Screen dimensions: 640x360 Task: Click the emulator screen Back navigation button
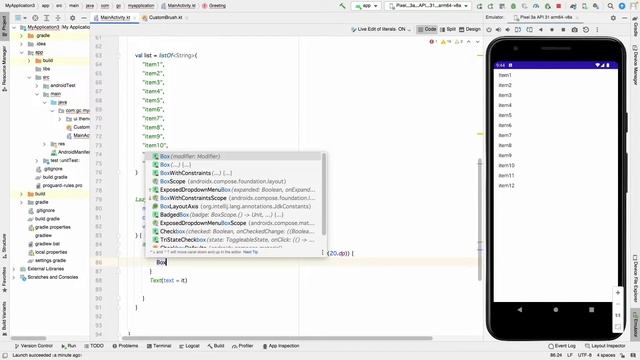520,310
